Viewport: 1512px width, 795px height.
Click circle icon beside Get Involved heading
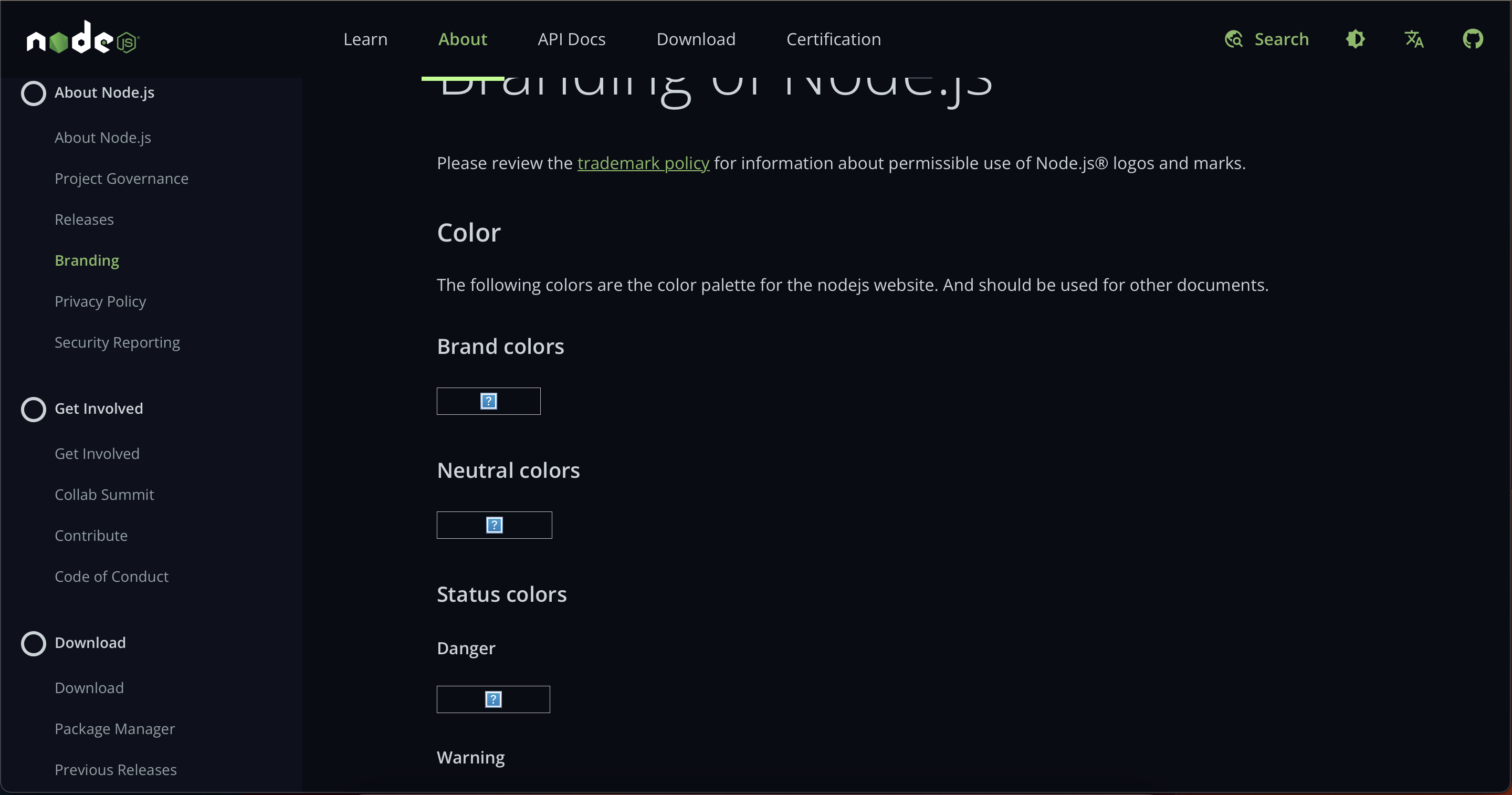tap(34, 409)
